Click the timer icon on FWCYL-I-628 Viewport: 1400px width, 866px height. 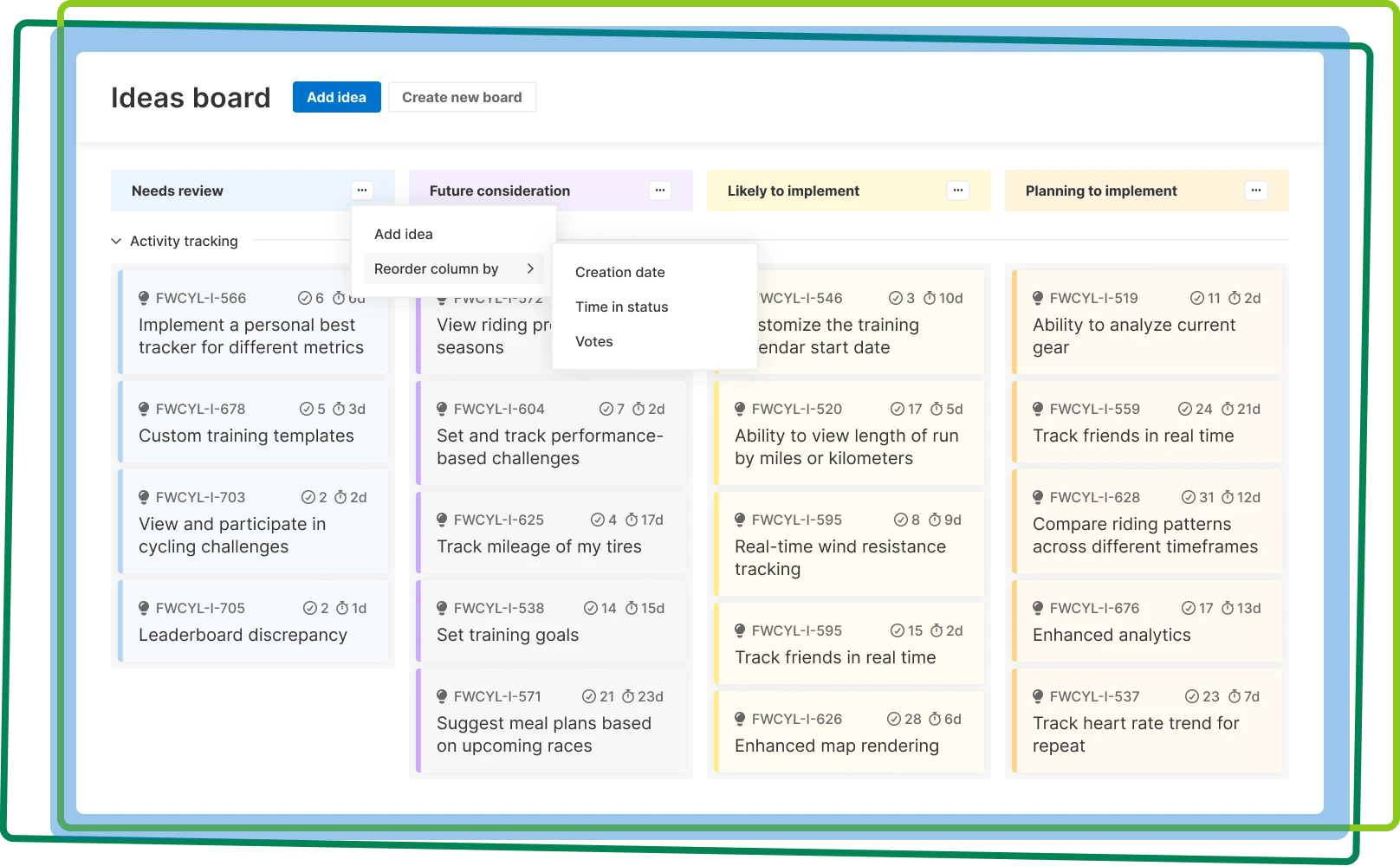[1228, 497]
